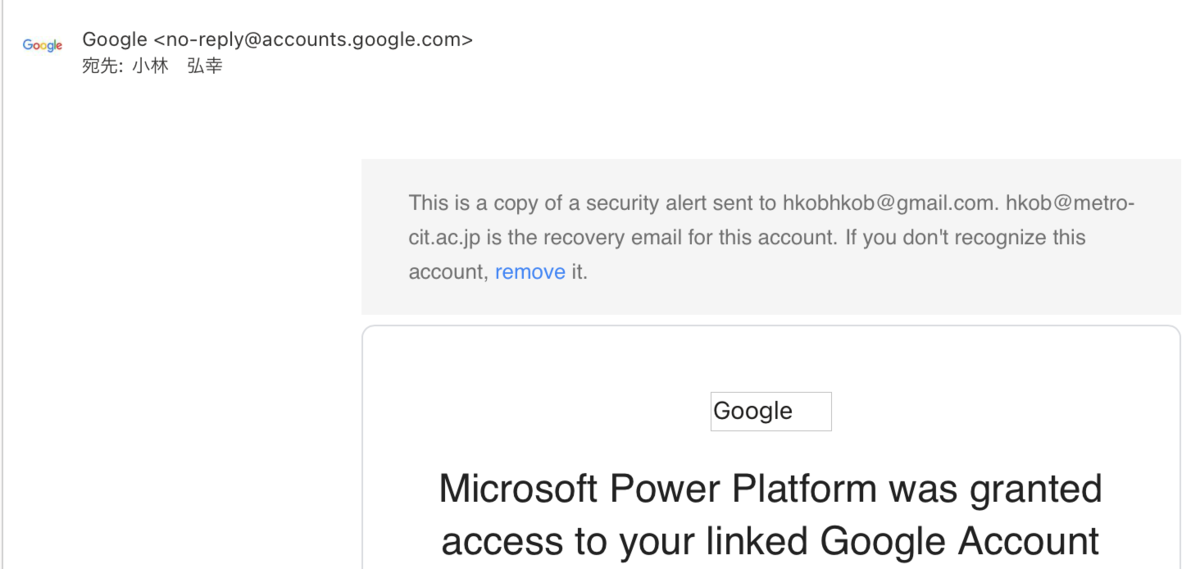The image size is (1200, 569).
Task: Click the Google sender avatar logo
Action: (42, 46)
